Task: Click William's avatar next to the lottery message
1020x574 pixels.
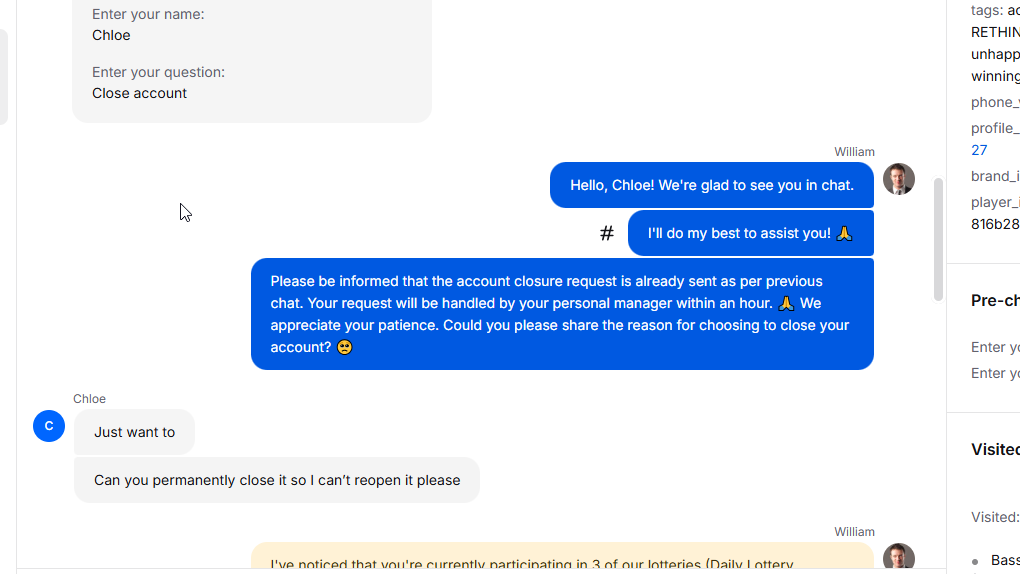Action: pyautogui.click(x=898, y=556)
